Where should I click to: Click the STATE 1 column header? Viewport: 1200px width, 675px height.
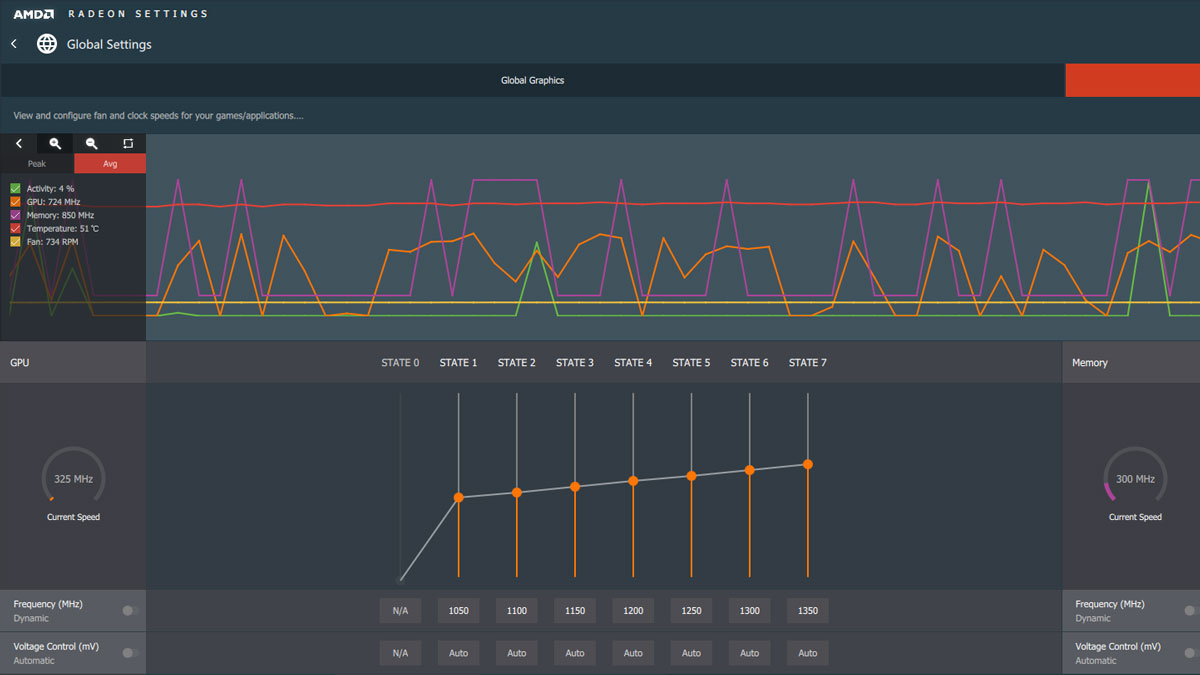[x=459, y=363]
